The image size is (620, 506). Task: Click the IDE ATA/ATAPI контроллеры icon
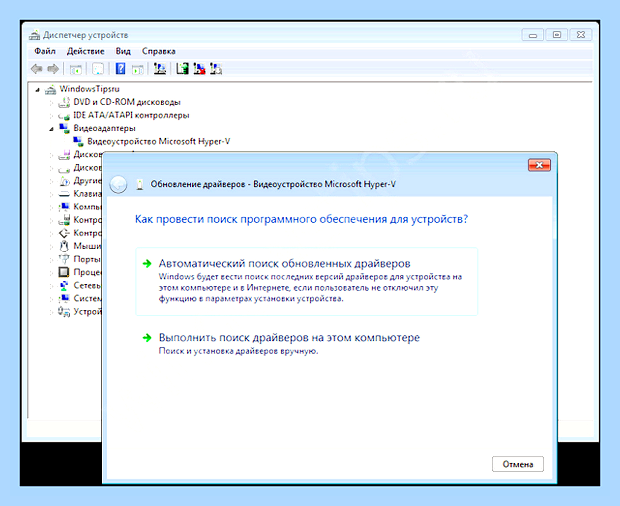[64, 116]
